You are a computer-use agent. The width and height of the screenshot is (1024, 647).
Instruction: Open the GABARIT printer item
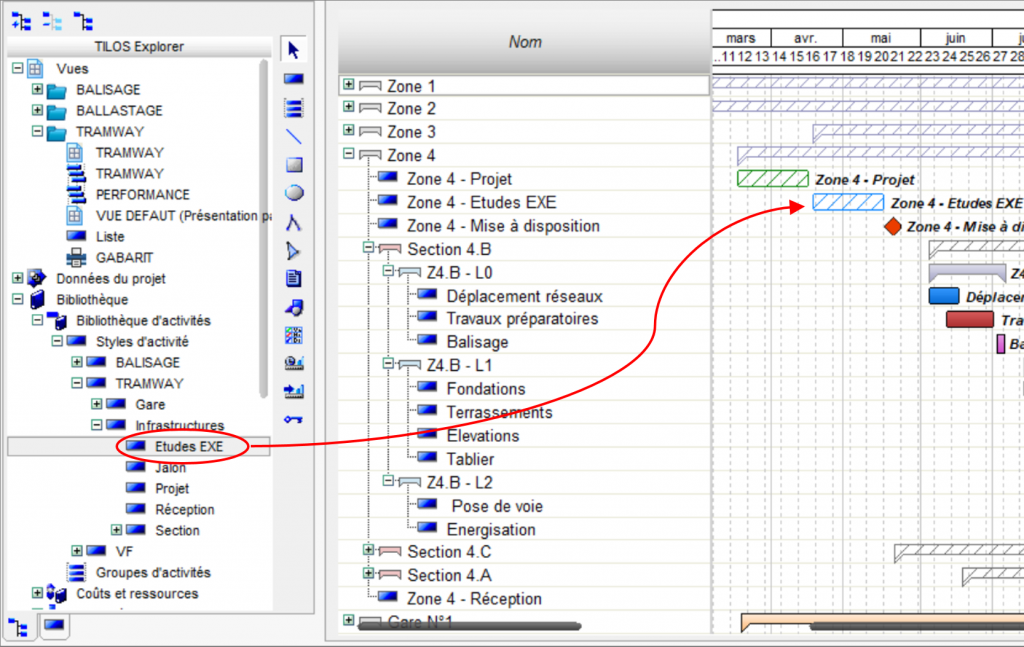coord(124,257)
